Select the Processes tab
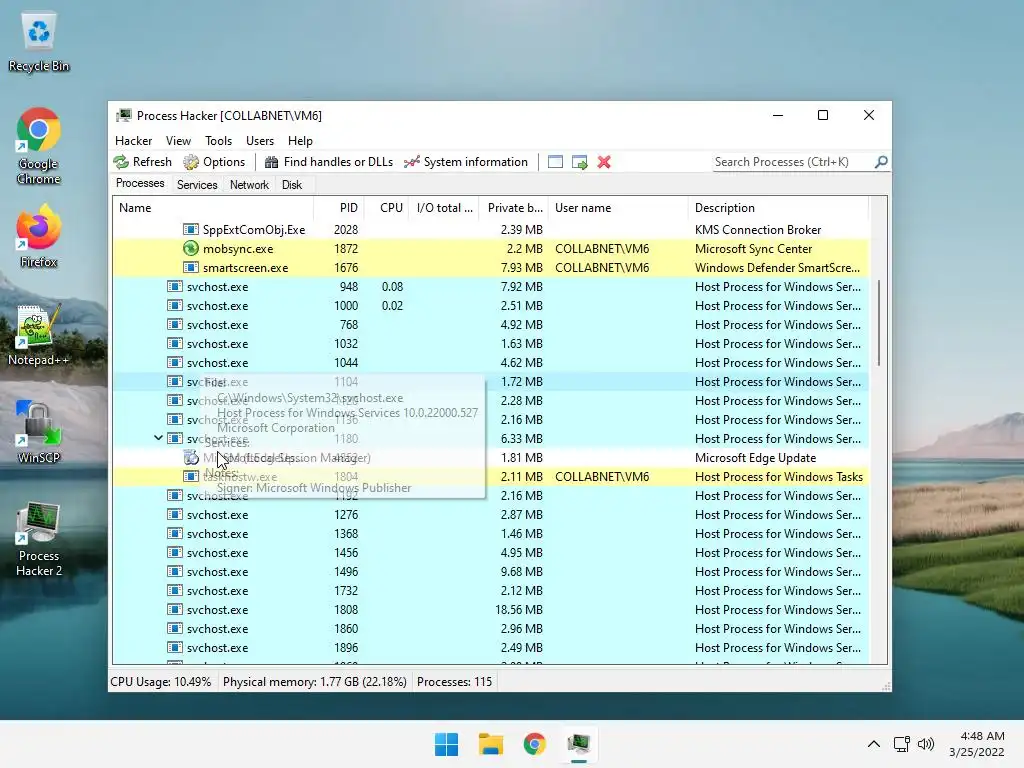 coord(140,184)
